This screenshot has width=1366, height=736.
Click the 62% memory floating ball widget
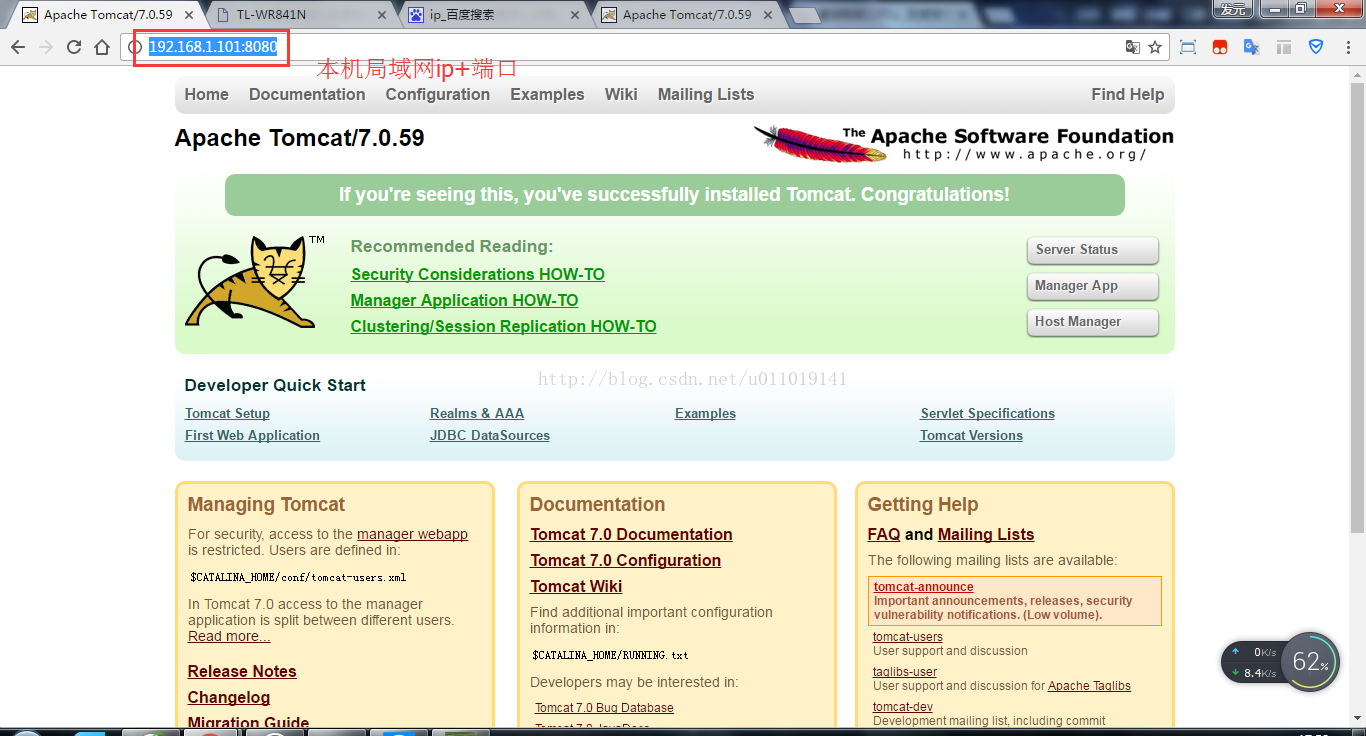click(1309, 662)
